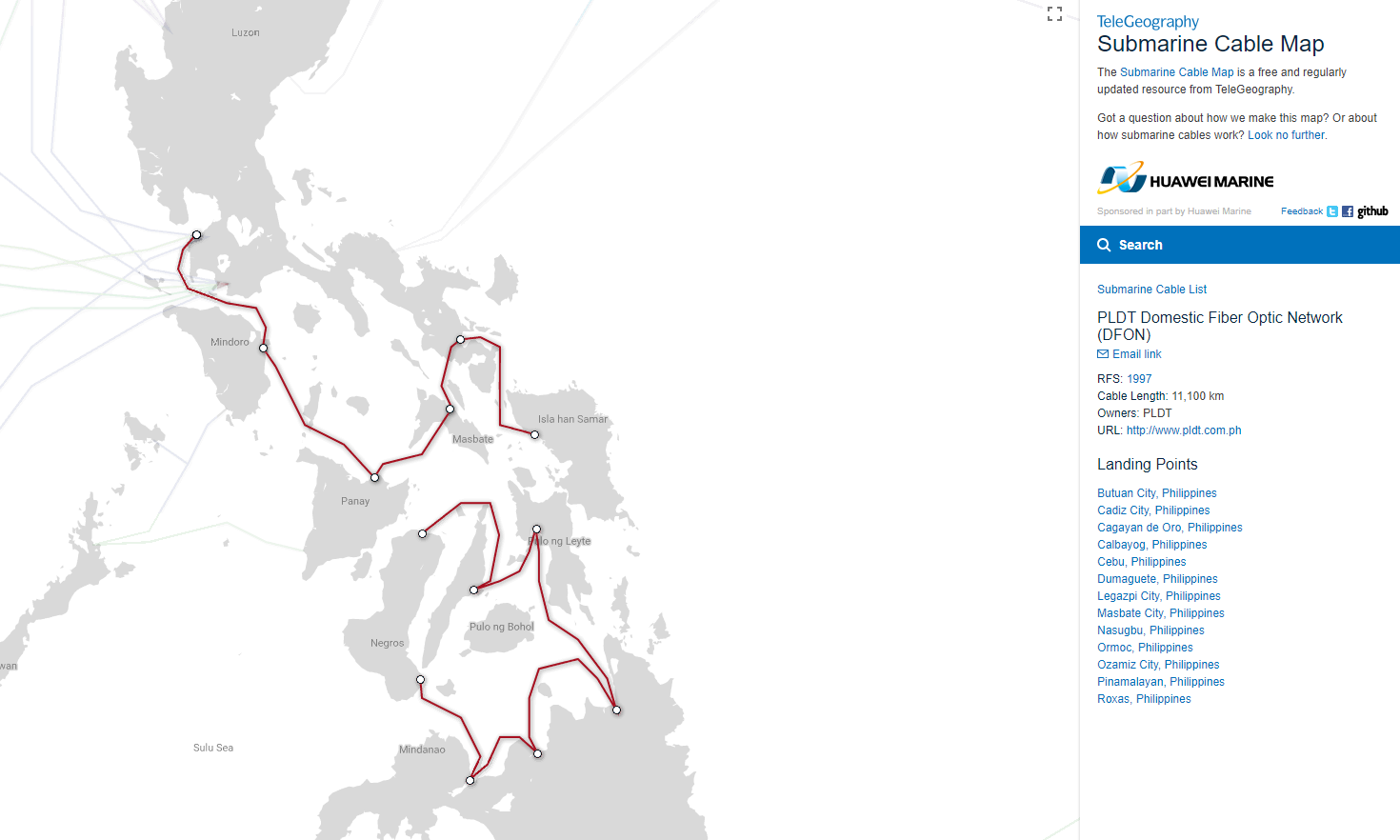This screenshot has width=1400, height=840.
Task: Select the Nasugbu landing point marker on Luzon
Action: 196,234
